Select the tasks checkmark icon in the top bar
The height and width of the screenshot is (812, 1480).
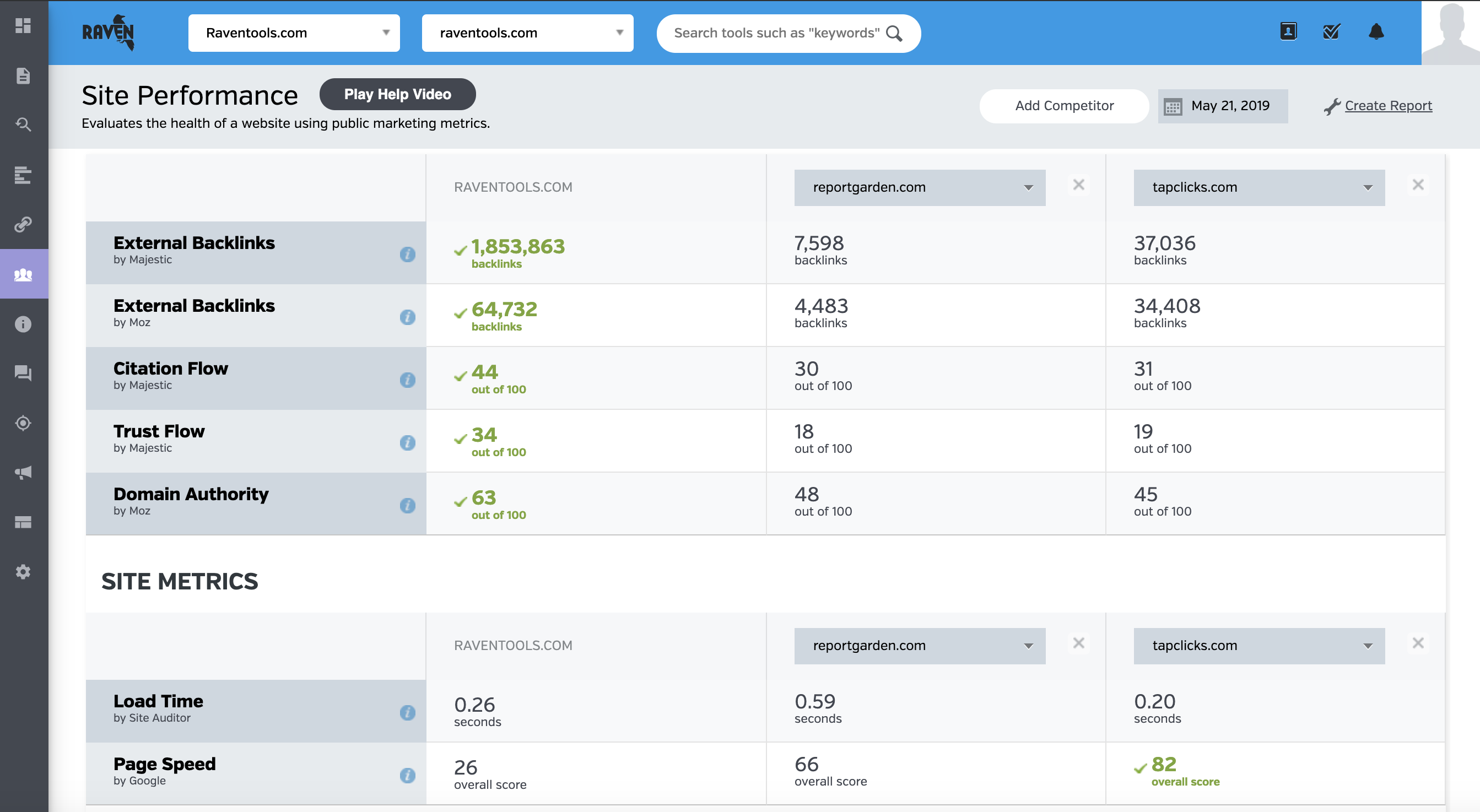pyautogui.click(x=1332, y=31)
